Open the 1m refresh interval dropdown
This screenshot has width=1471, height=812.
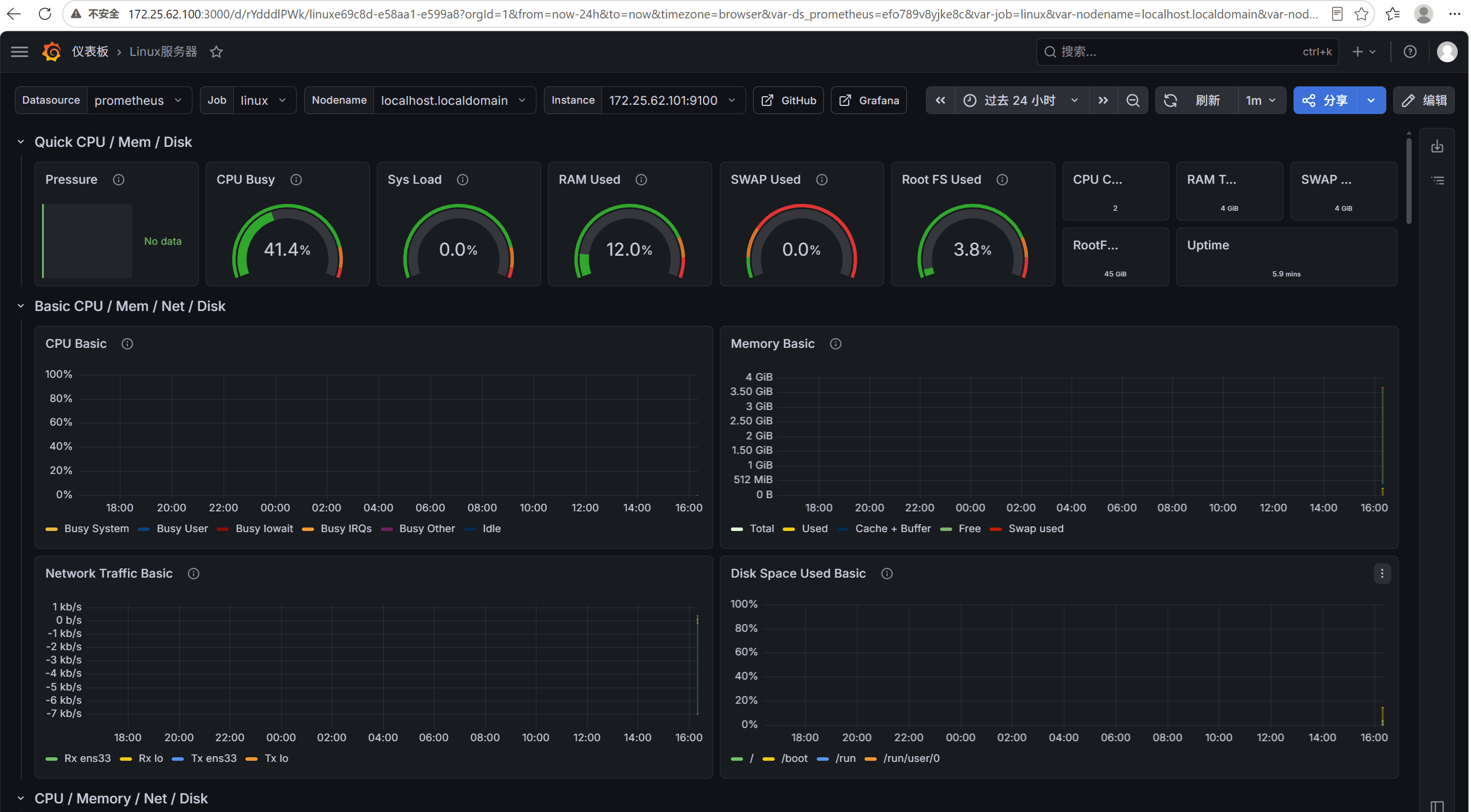pyautogui.click(x=1261, y=100)
